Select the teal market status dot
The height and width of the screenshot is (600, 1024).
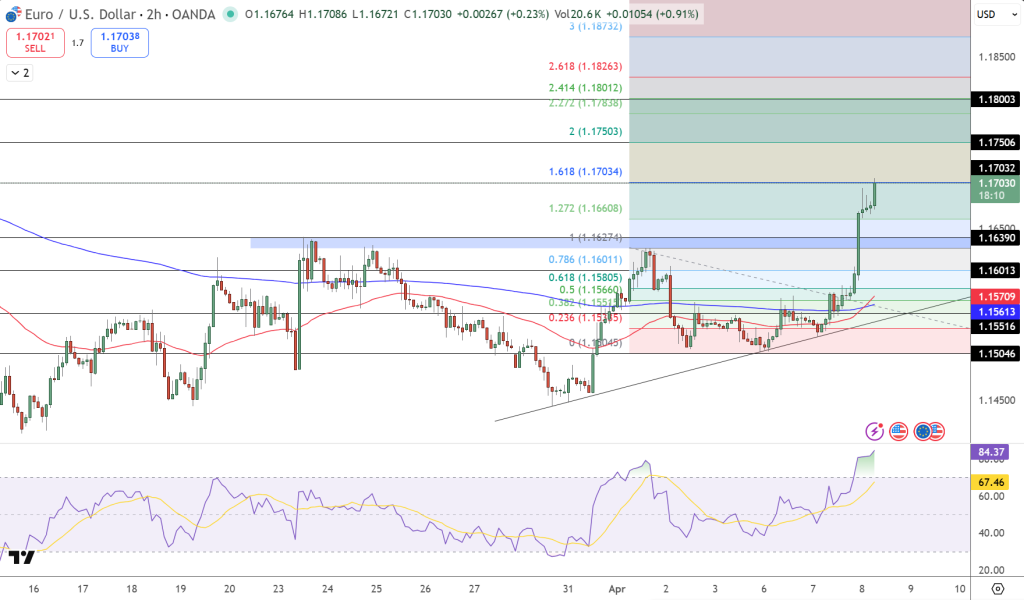click(x=231, y=15)
